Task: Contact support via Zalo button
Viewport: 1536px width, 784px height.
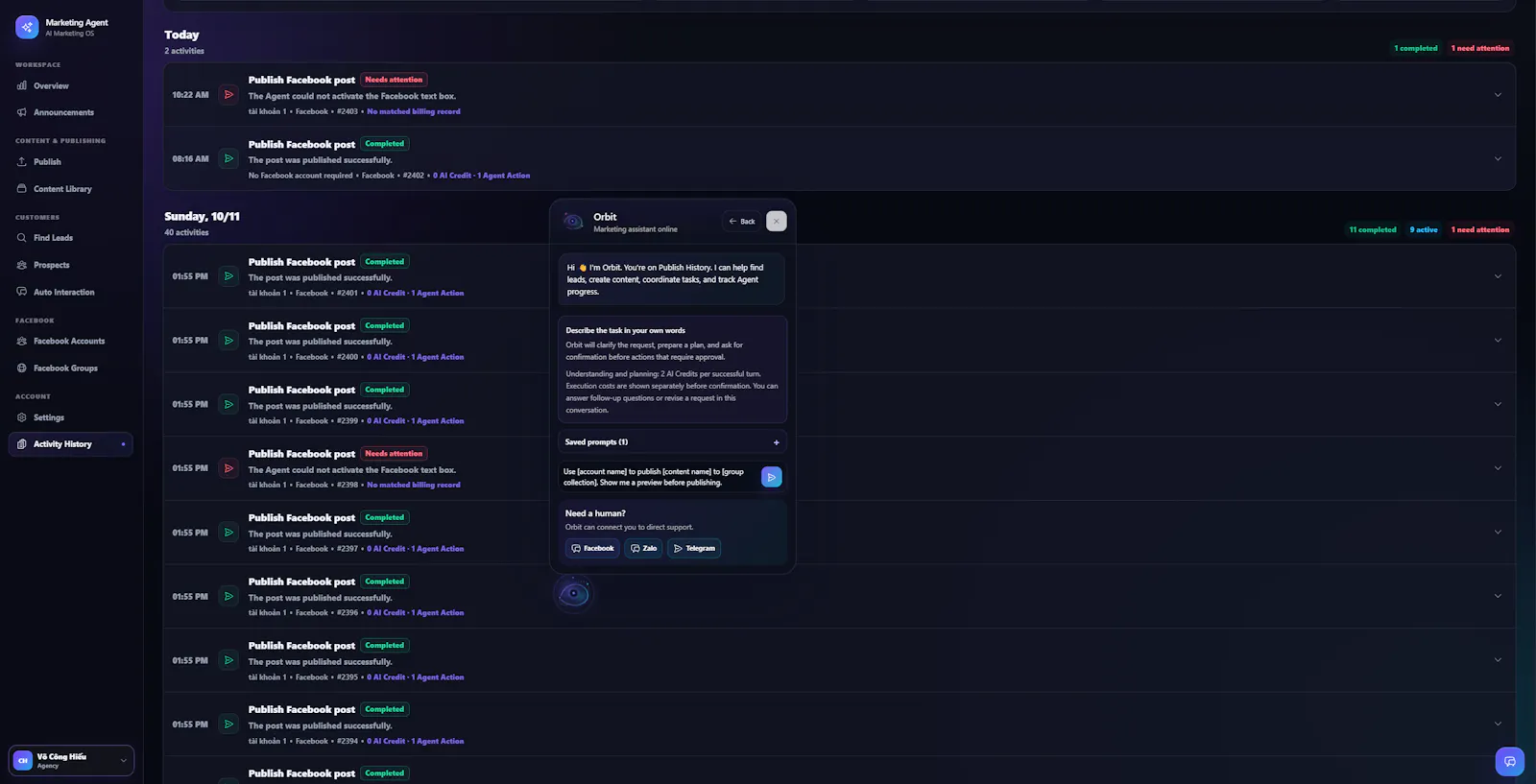Action: coord(643,549)
